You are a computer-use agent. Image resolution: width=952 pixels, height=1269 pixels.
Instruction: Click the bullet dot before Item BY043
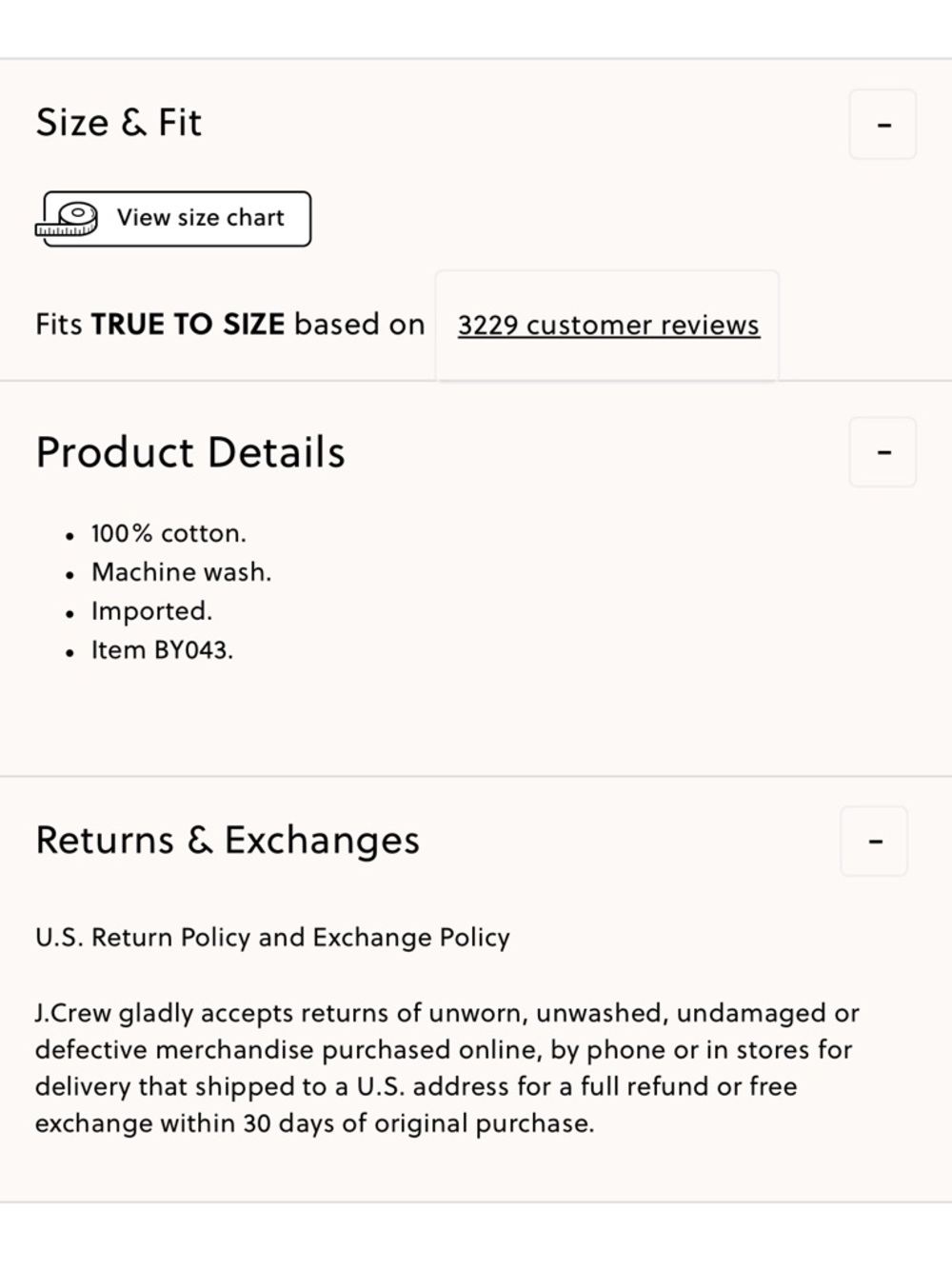click(x=69, y=654)
